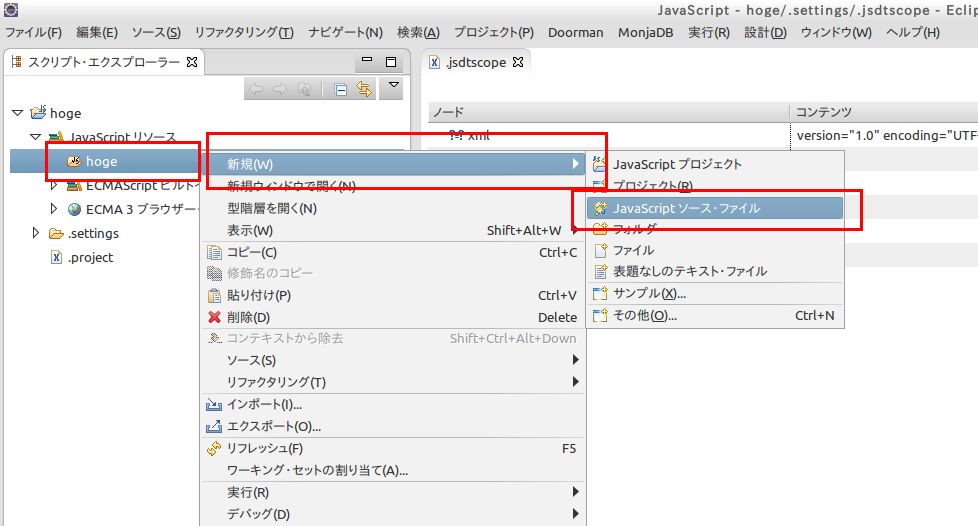
Task: Open the ソース(S) menu in menu bar
Action: pyautogui.click(x=156, y=32)
